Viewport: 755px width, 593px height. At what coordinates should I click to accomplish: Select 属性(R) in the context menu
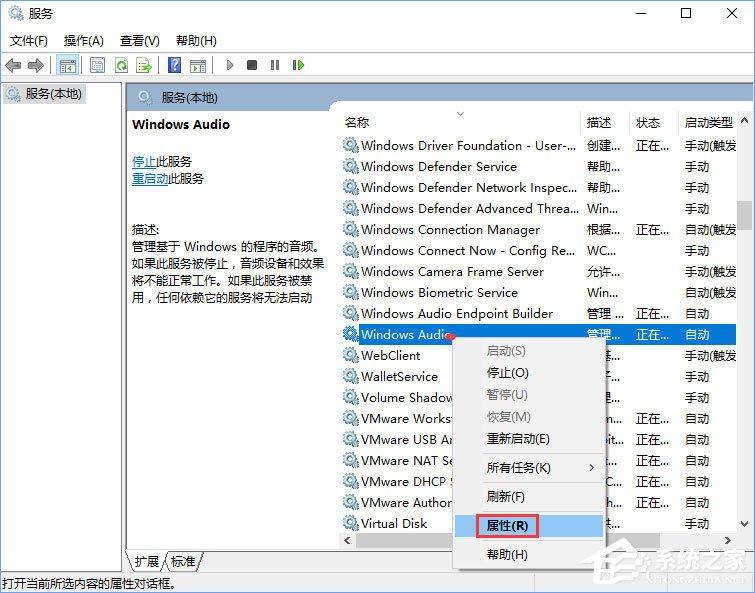[529, 526]
